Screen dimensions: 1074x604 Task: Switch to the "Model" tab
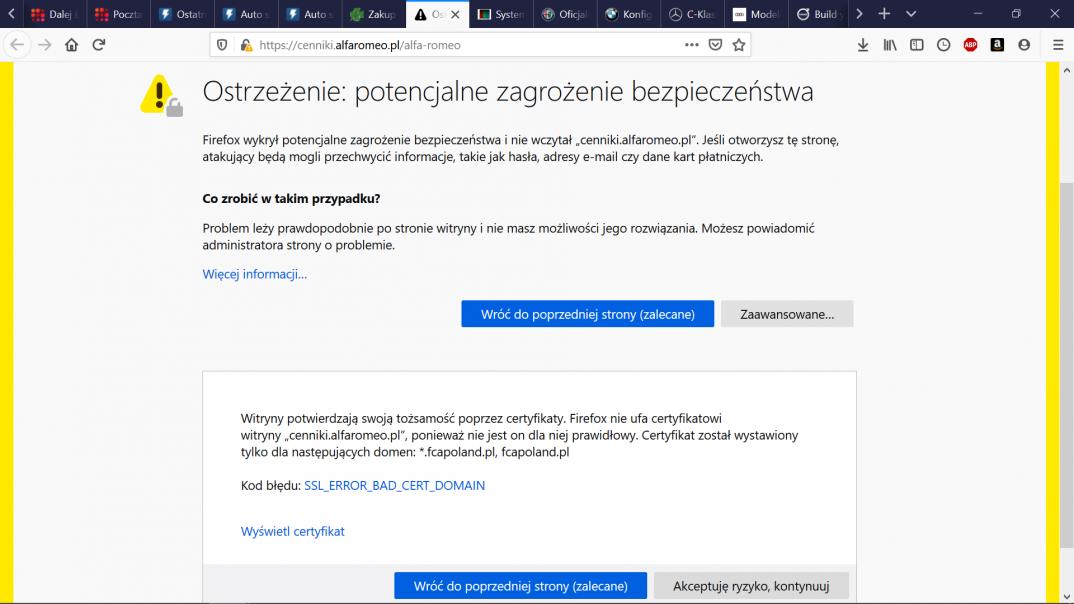pyautogui.click(x=756, y=14)
